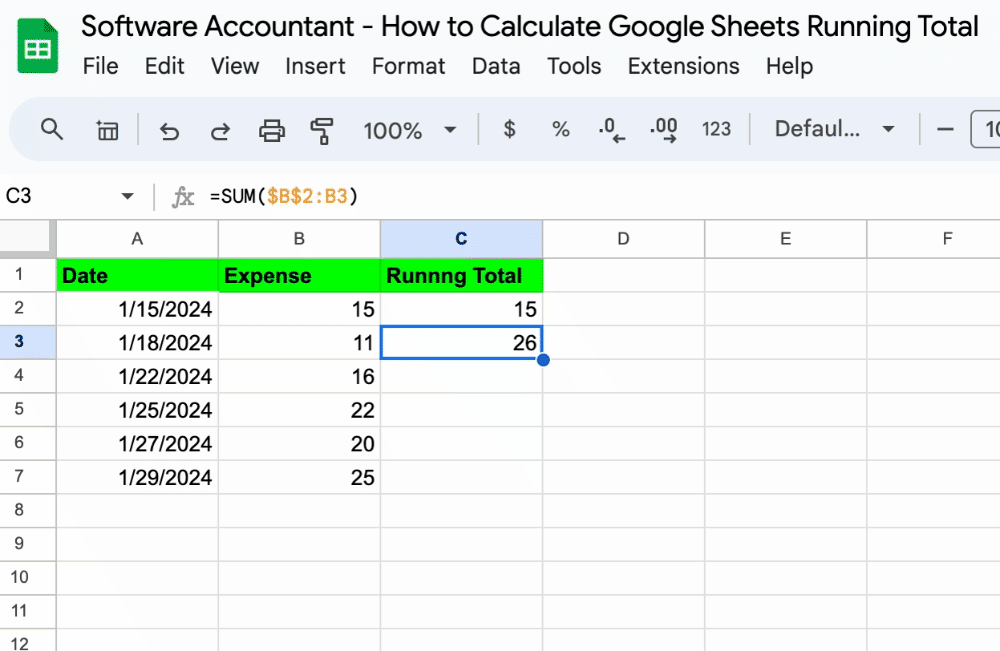Select cell with date 1/25/2024
1000x651 pixels.
point(137,410)
